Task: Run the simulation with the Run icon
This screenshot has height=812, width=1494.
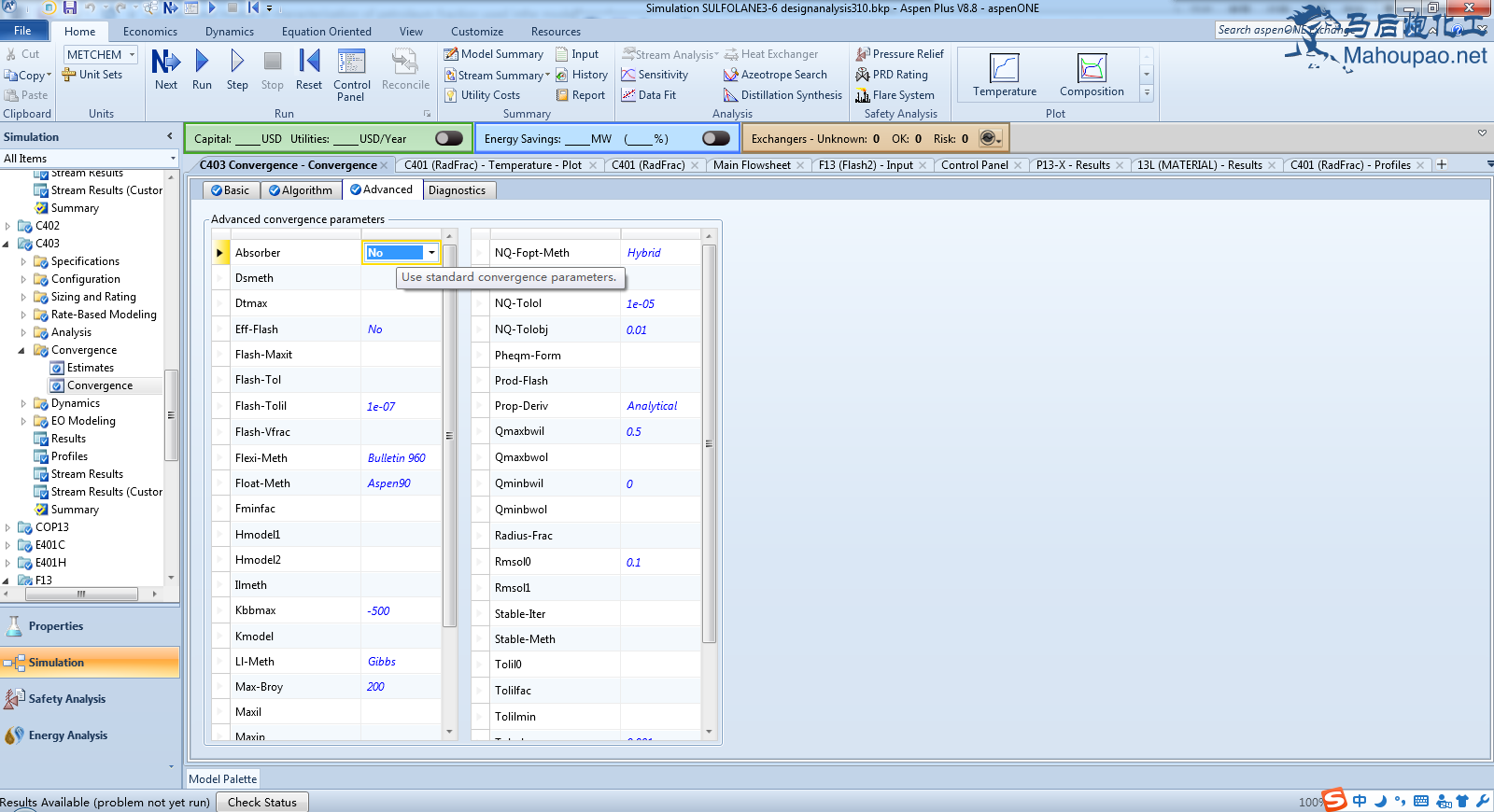Action: pos(202,70)
